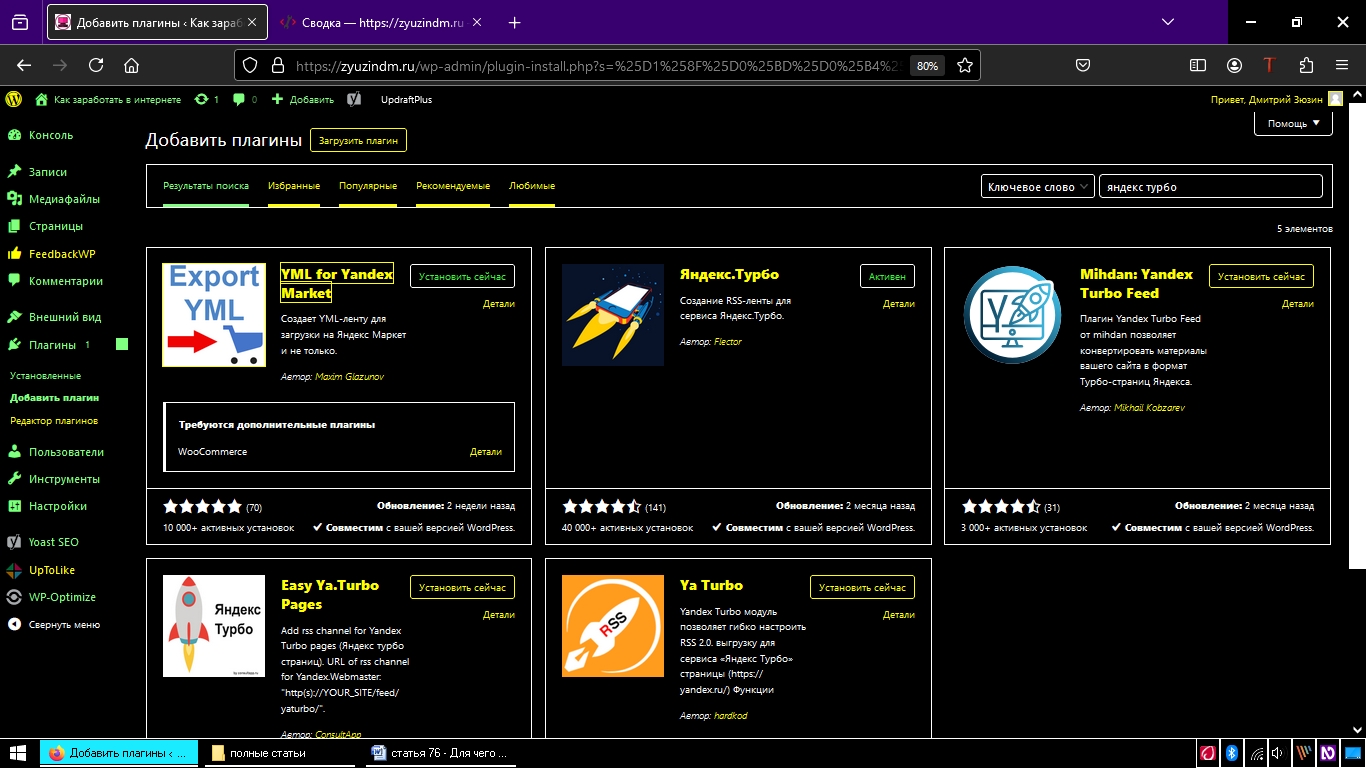Click Активен button on Яндекс.Турбо
Image resolution: width=1366 pixels, height=768 pixels.
pos(887,276)
